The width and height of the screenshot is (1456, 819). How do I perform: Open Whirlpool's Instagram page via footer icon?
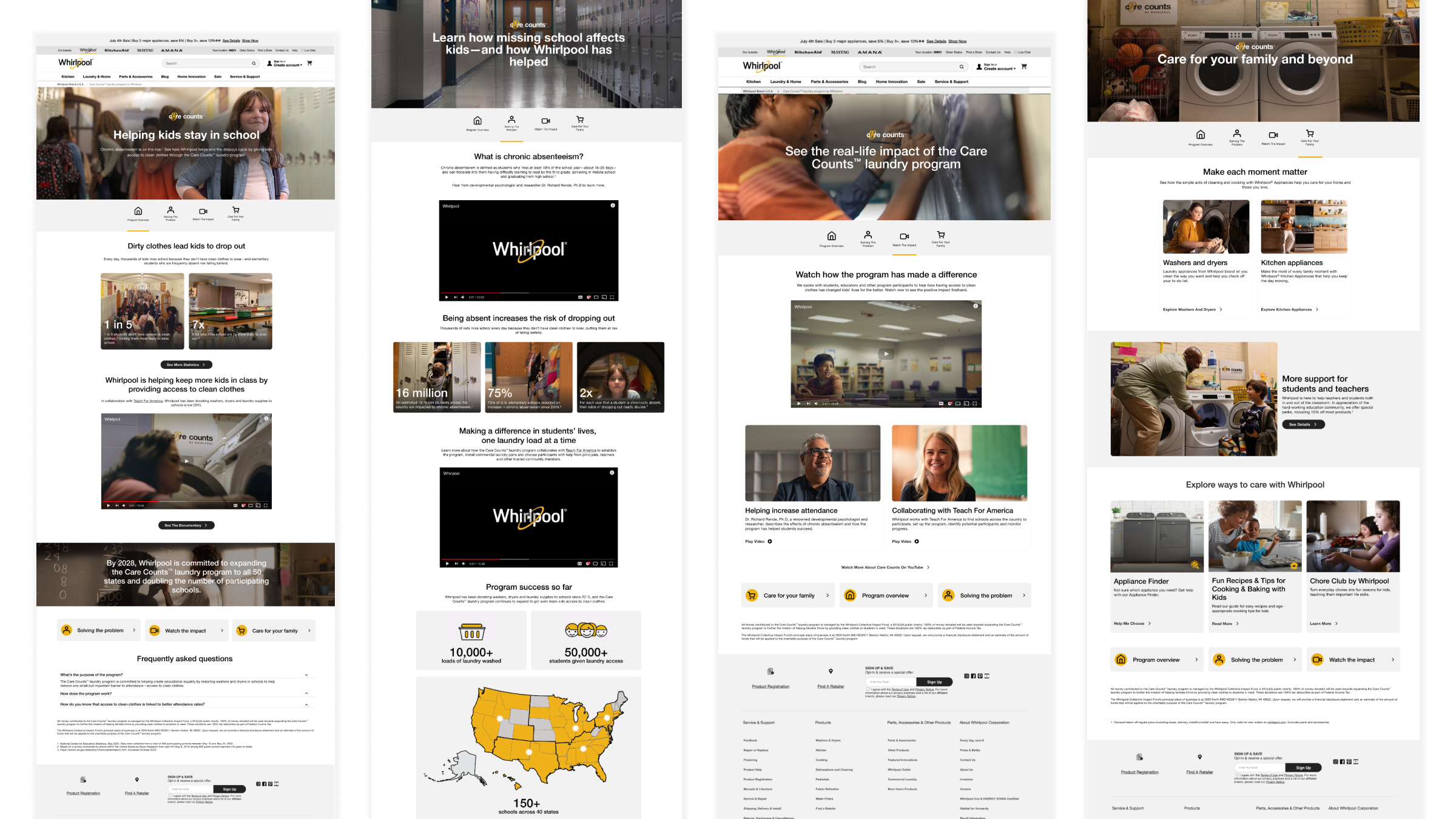click(x=258, y=784)
